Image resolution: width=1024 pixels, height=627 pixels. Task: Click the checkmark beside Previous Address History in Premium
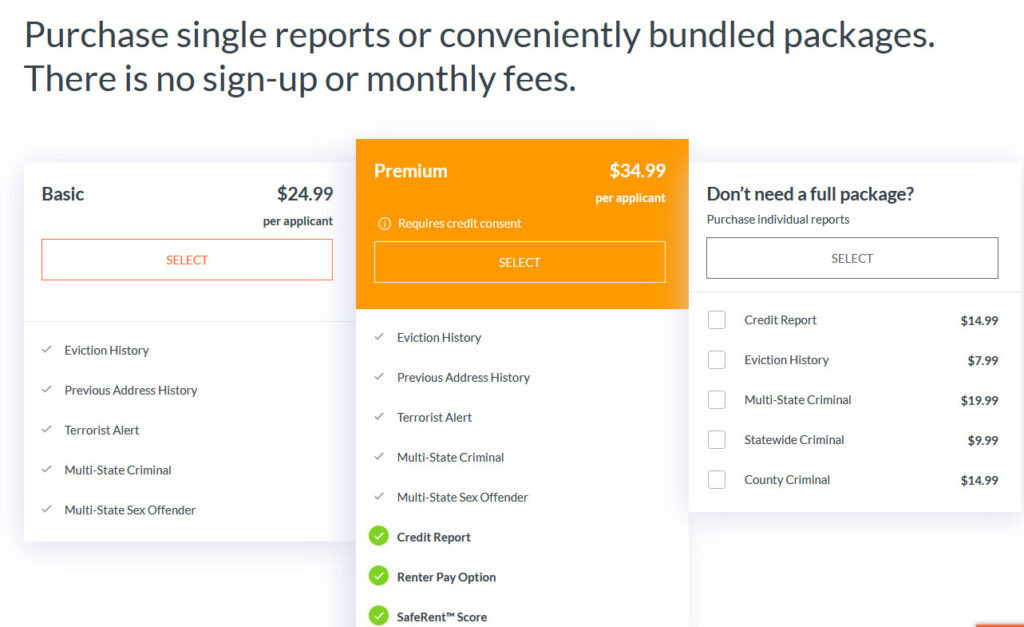click(380, 377)
